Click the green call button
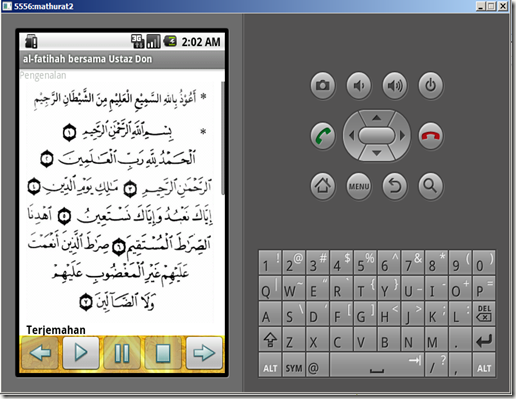This screenshot has width=516, height=399. point(322,136)
